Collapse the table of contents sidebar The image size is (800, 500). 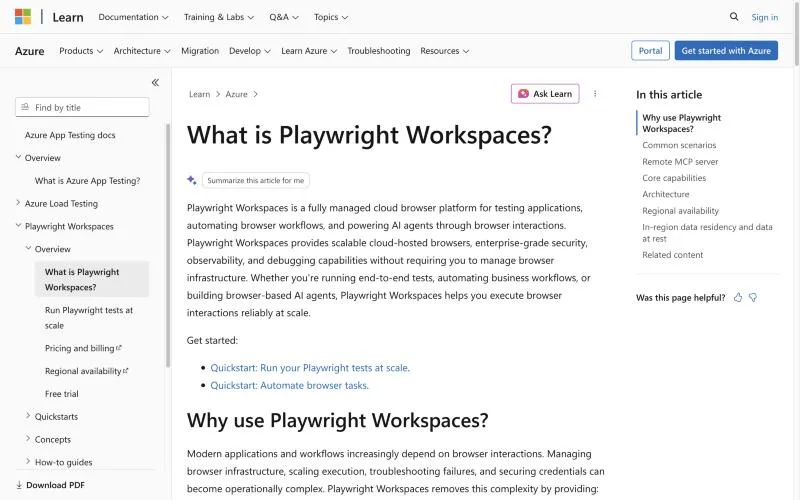pyautogui.click(x=155, y=82)
